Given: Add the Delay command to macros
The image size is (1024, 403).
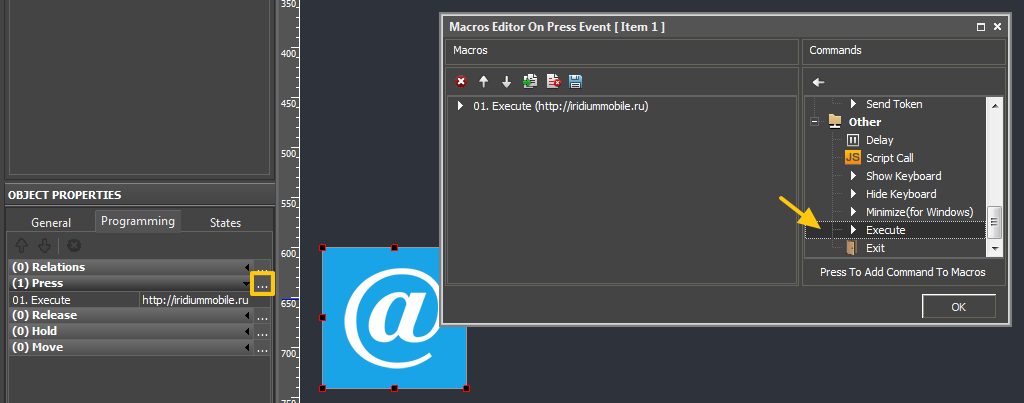Looking at the screenshot, I should (x=879, y=140).
